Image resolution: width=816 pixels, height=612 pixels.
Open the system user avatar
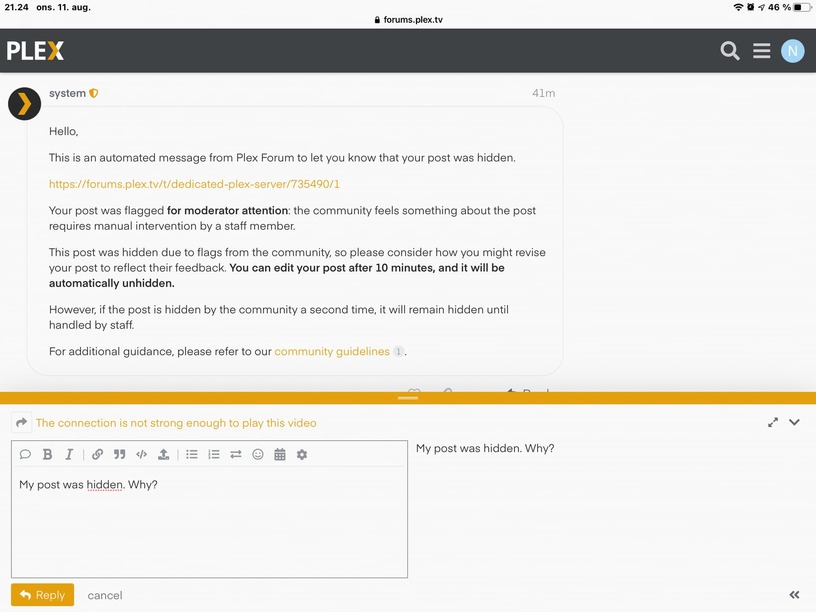coord(24,104)
